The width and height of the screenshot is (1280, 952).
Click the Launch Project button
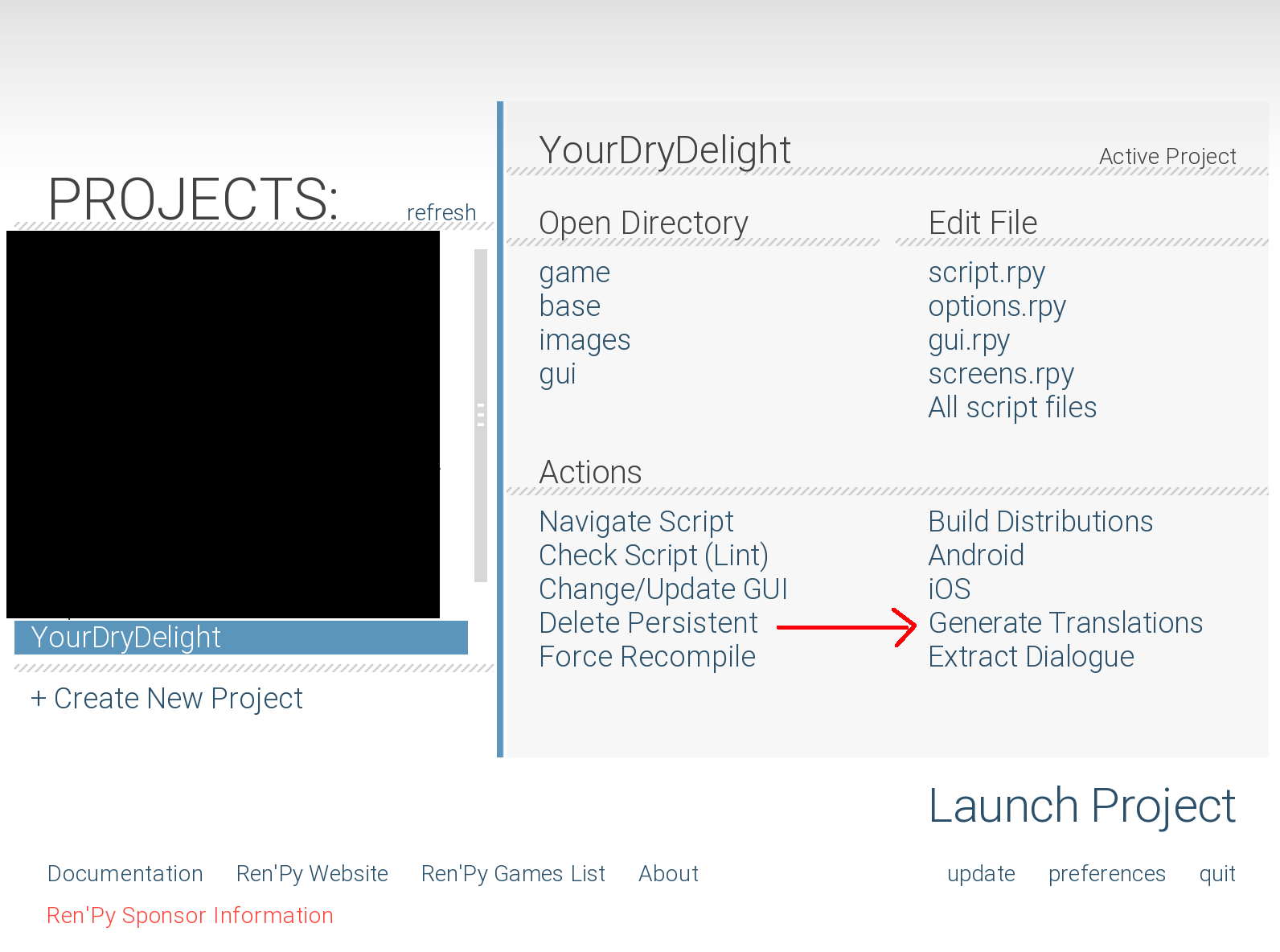1081,806
